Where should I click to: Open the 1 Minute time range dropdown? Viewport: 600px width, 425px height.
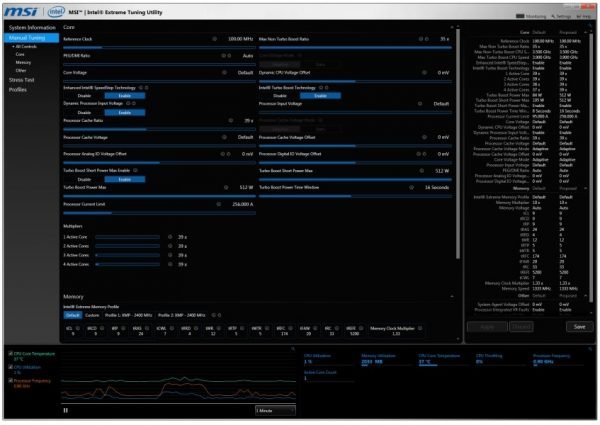point(275,410)
